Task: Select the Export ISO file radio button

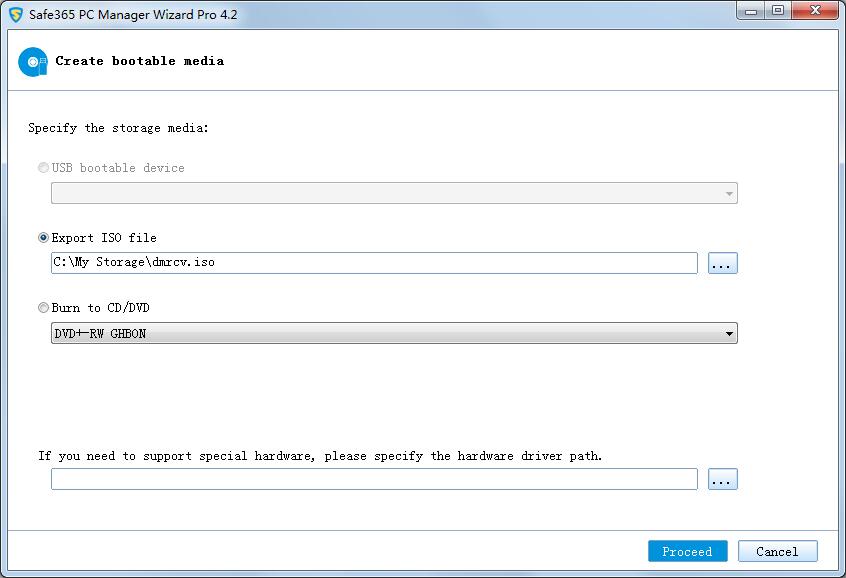Action: pos(43,238)
